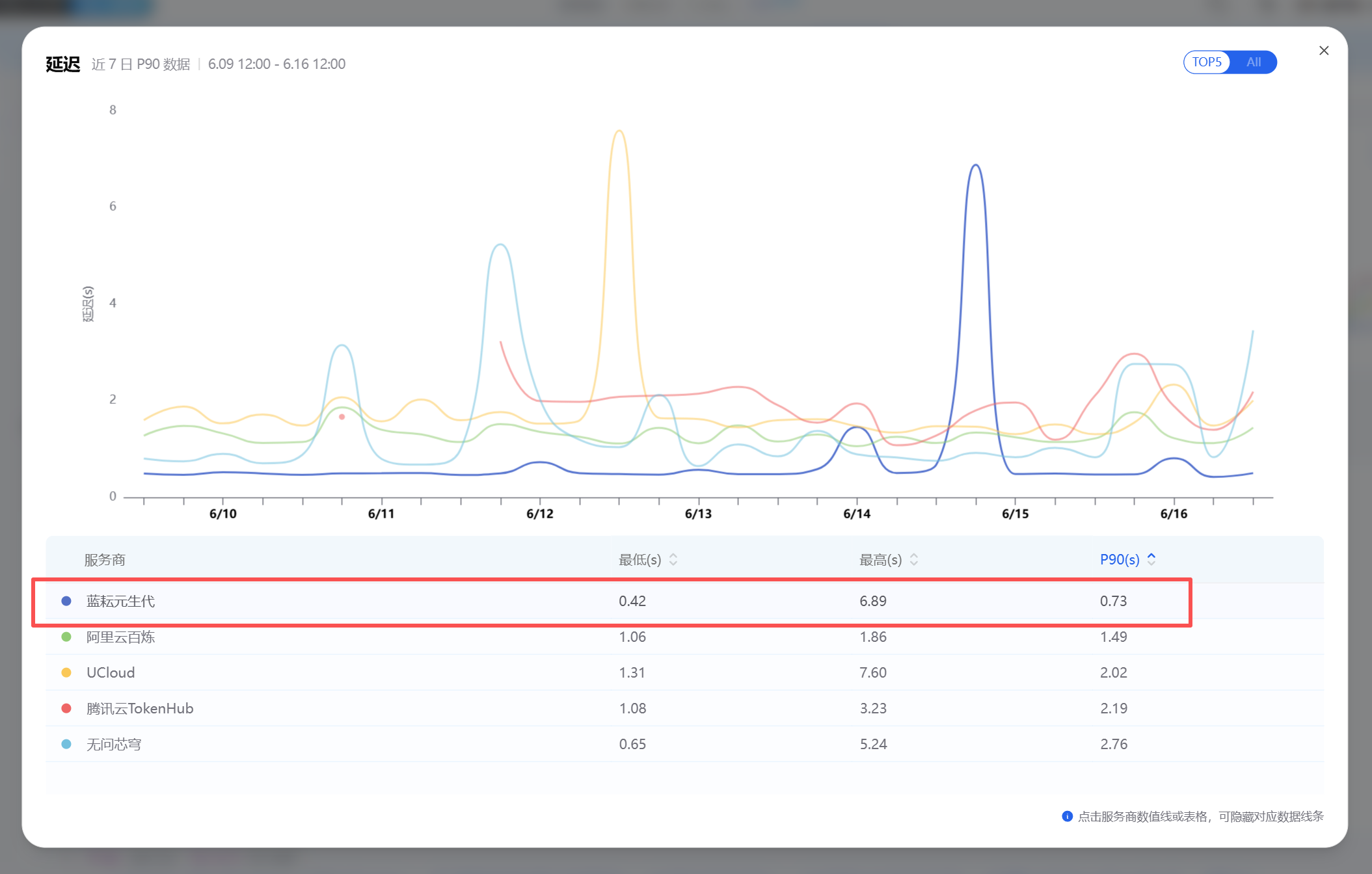Click the blue dot for 蓝耘元生代
Screen dimensions: 1372x874
(x=66, y=601)
